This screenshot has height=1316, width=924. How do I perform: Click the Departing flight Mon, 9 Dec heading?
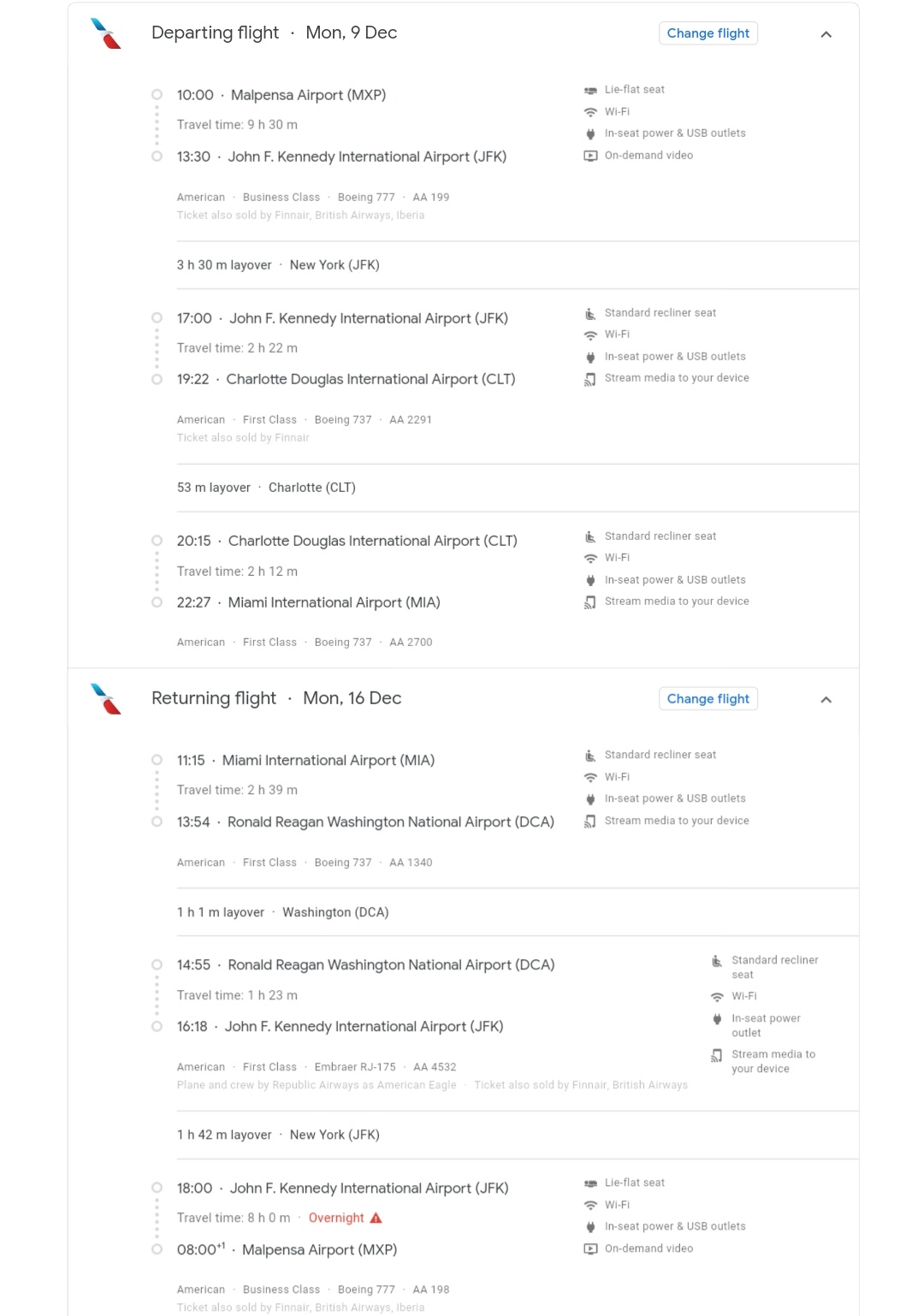tap(274, 33)
